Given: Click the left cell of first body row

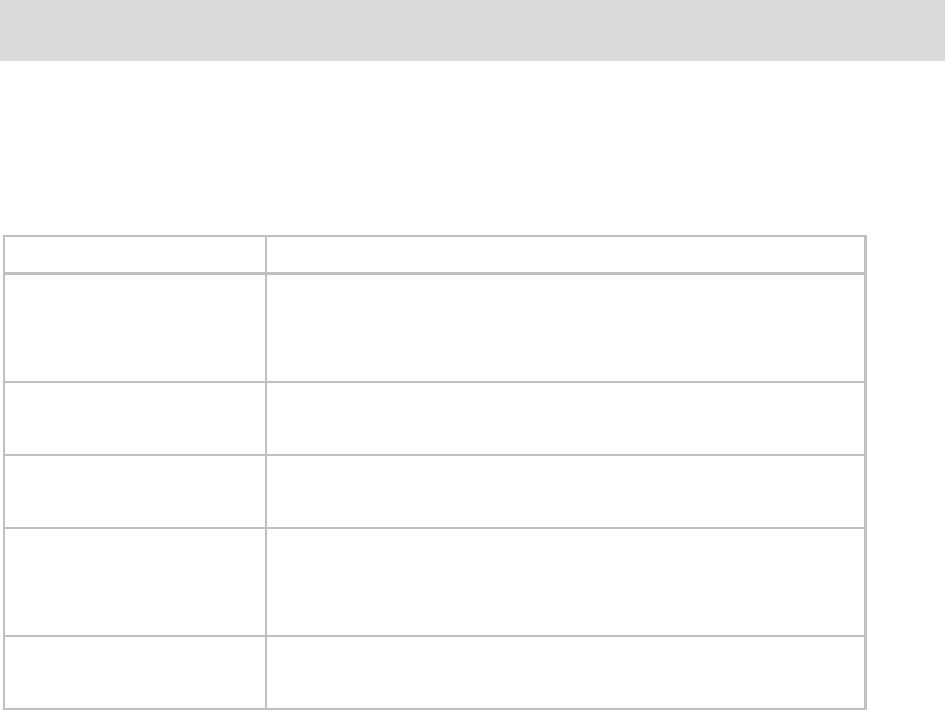Looking at the screenshot, I should point(135,328).
